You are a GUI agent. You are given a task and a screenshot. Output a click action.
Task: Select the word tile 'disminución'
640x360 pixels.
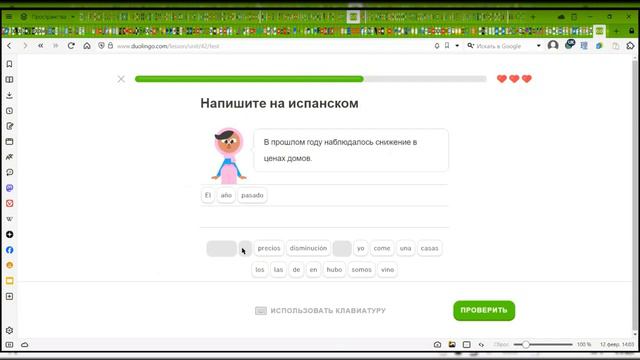pyautogui.click(x=308, y=248)
